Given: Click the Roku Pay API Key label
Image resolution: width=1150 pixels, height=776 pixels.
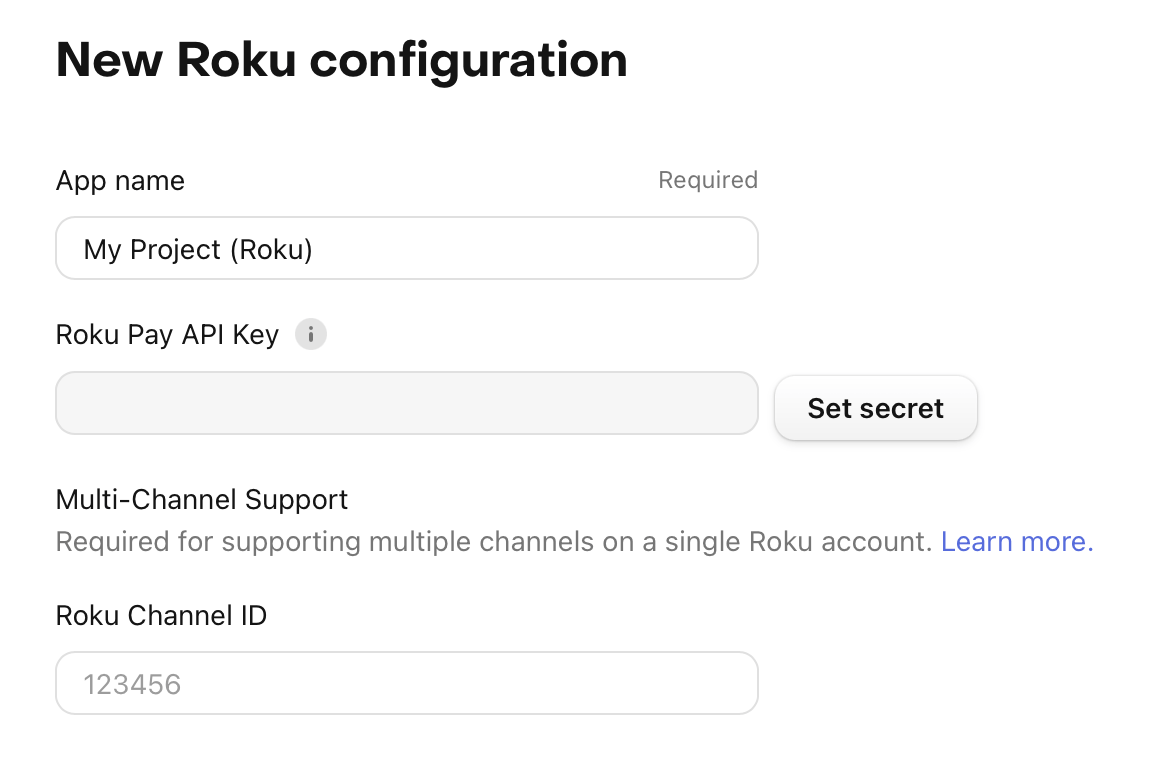Looking at the screenshot, I should pos(167,334).
